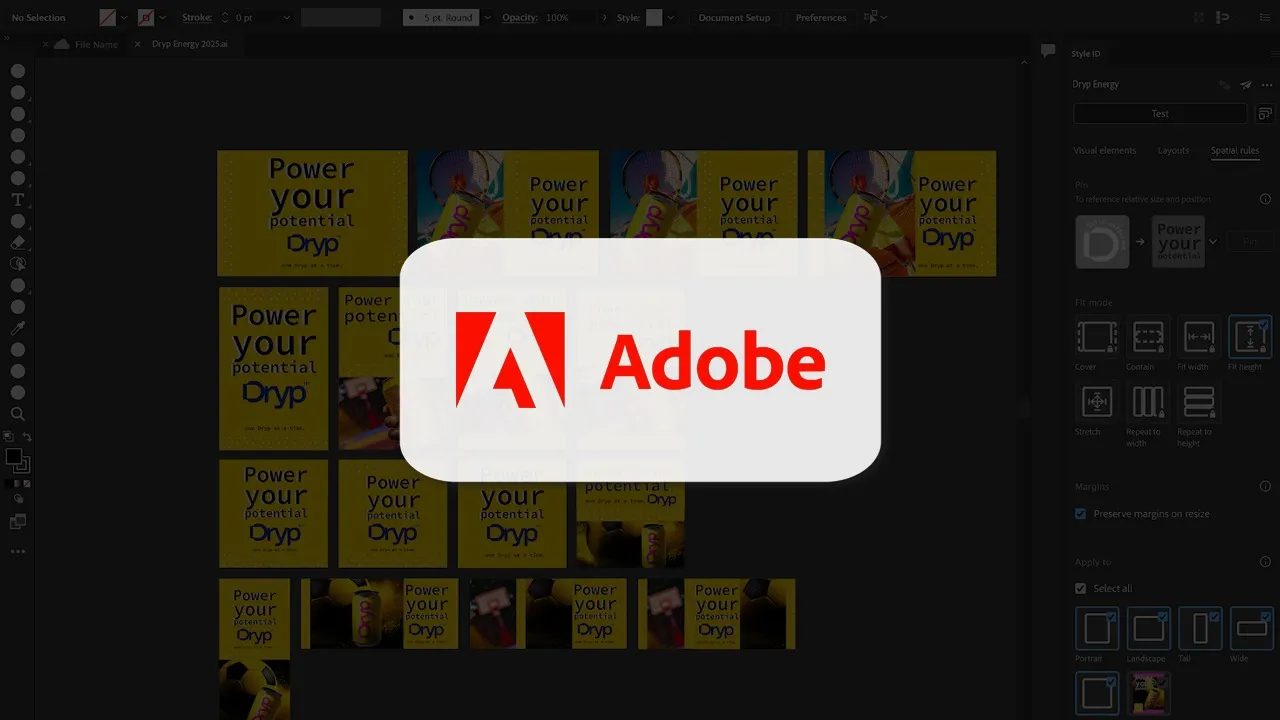Screen dimensions: 1280x720
Task: Select the Type tool in the left toolbar
Action: (17, 200)
